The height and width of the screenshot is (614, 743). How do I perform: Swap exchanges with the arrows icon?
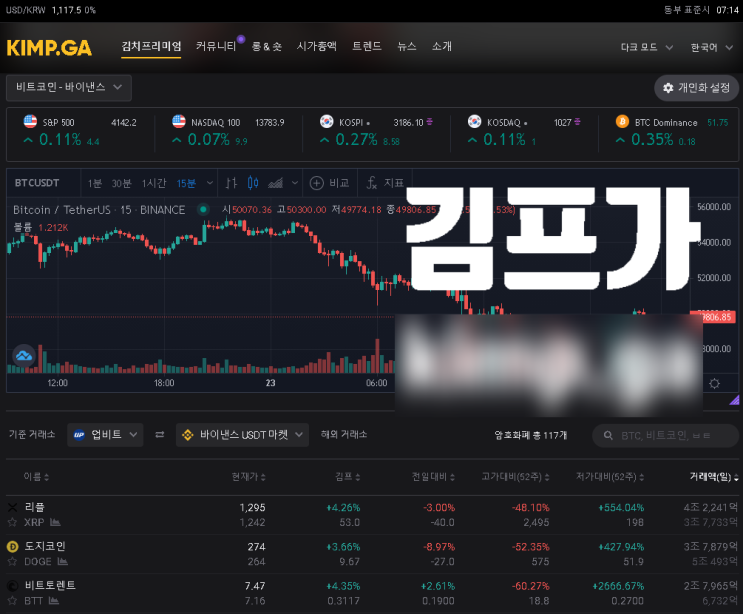click(160, 434)
